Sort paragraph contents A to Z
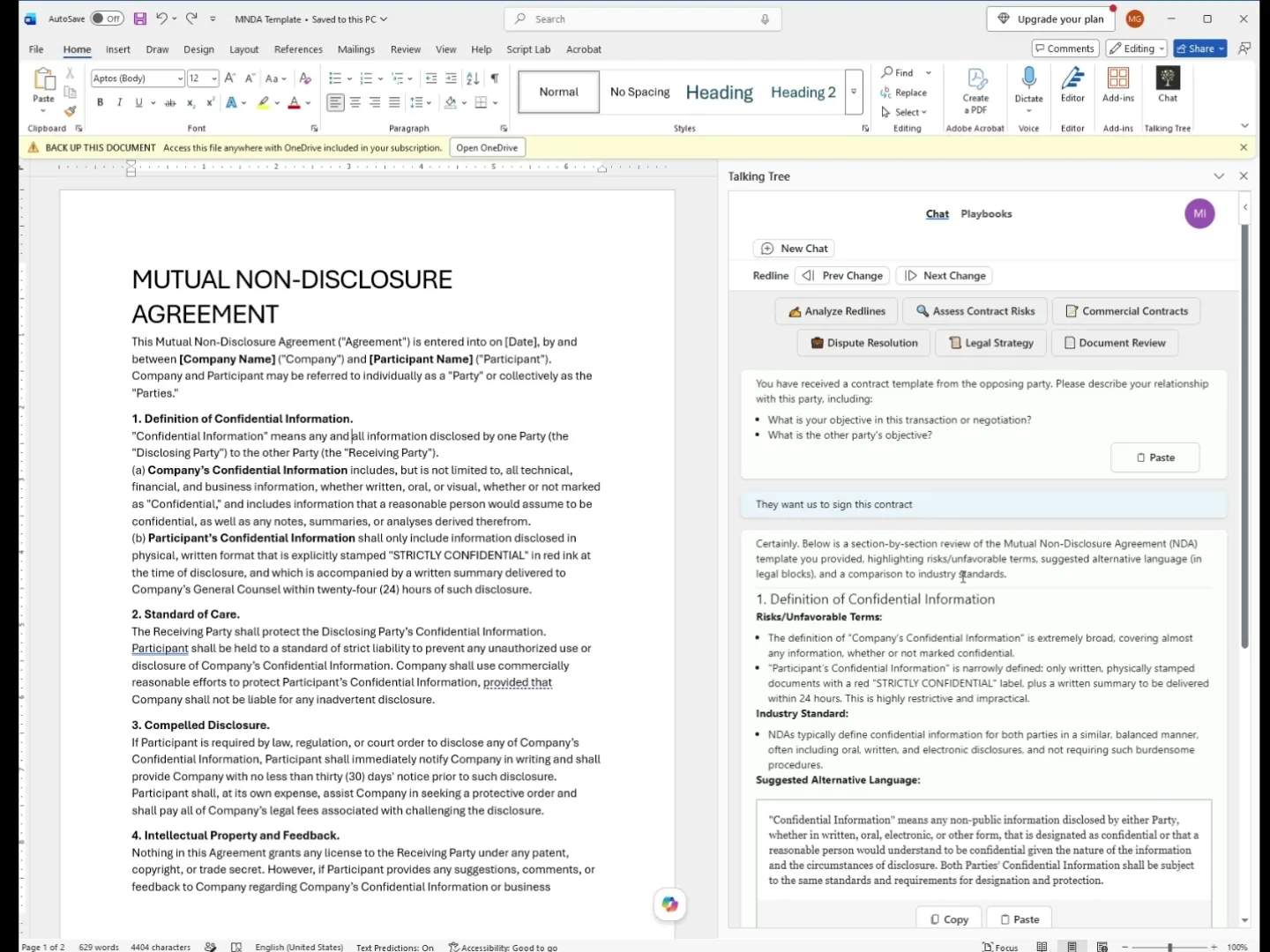The image size is (1270, 952). tap(473, 78)
